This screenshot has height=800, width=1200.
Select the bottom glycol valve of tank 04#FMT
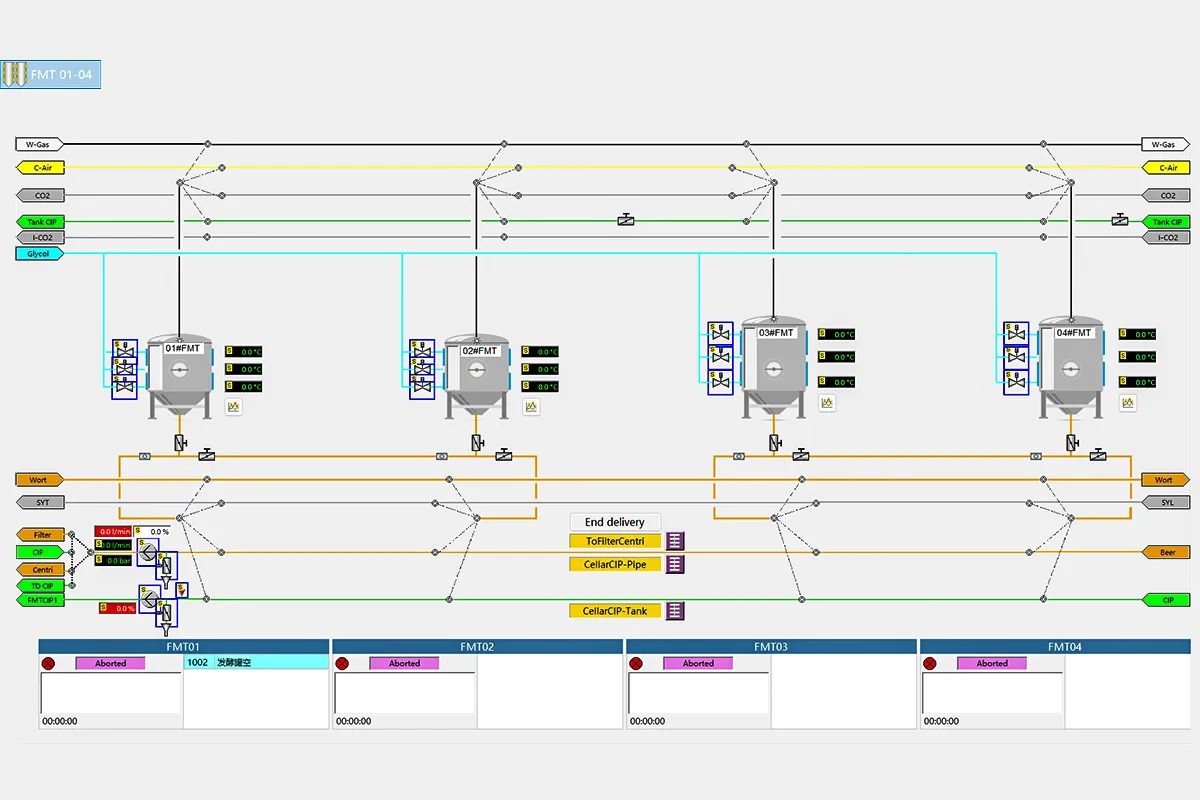pos(1016,382)
